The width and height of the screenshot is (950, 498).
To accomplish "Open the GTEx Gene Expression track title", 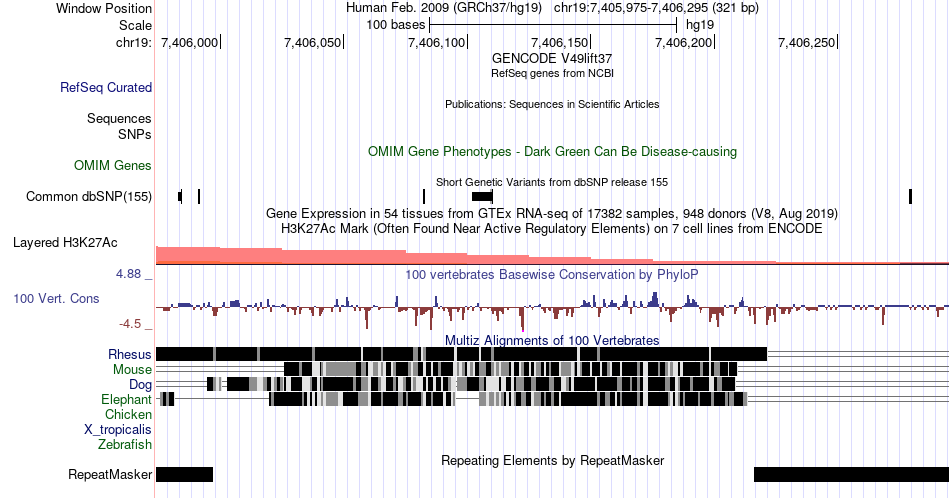I will (552, 214).
